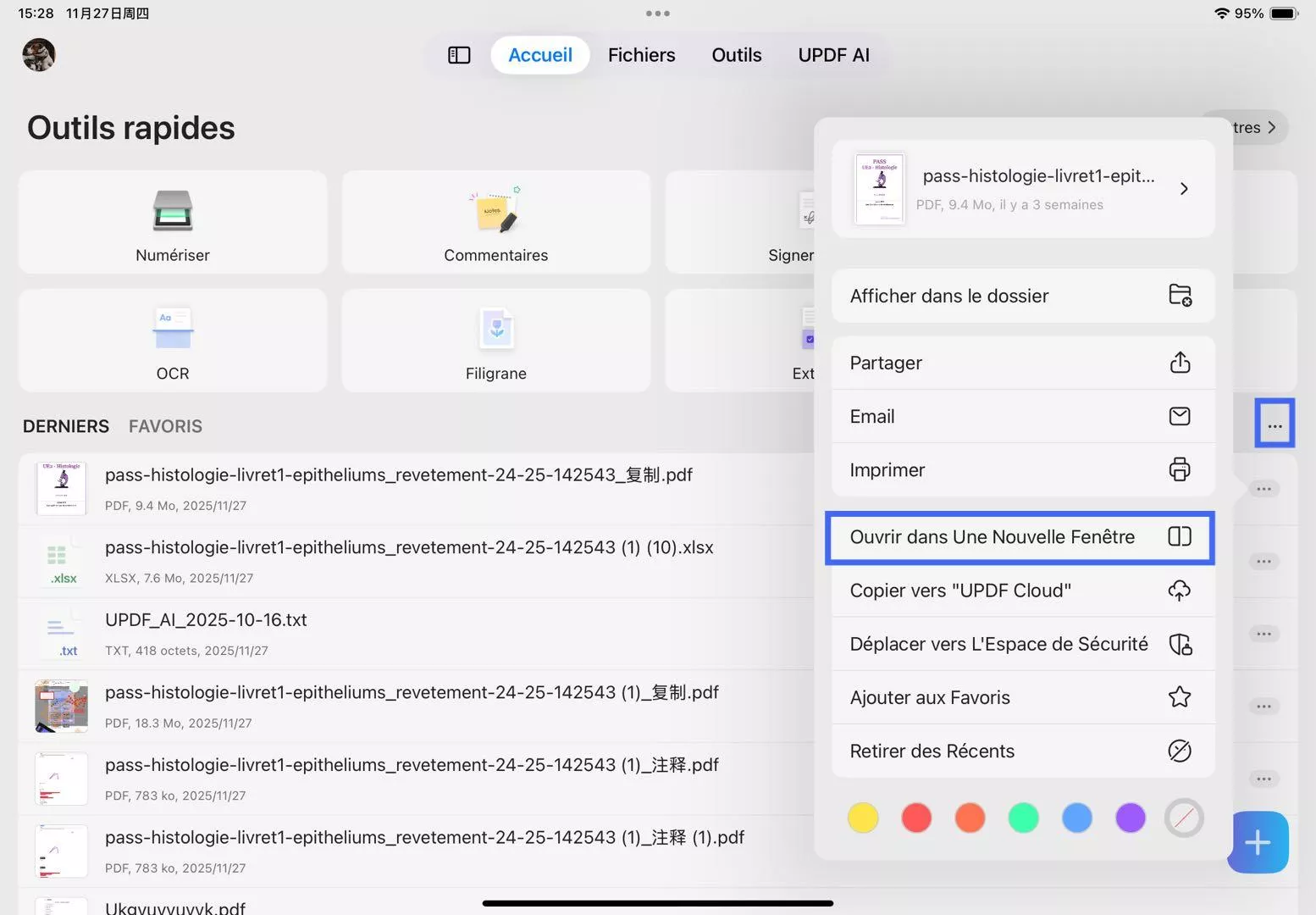Open the txt file type icon

tap(61, 634)
